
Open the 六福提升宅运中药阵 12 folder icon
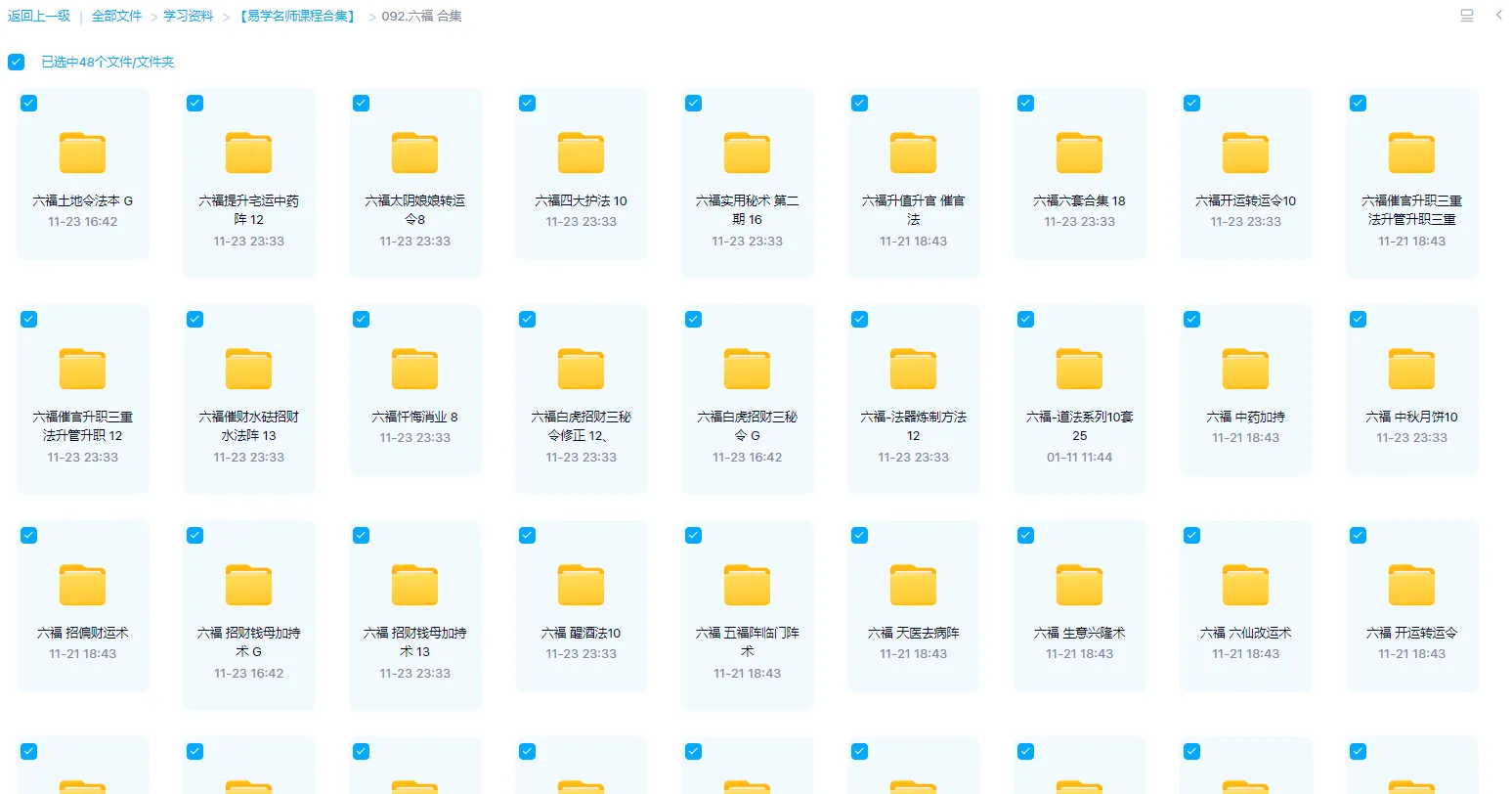tap(249, 154)
